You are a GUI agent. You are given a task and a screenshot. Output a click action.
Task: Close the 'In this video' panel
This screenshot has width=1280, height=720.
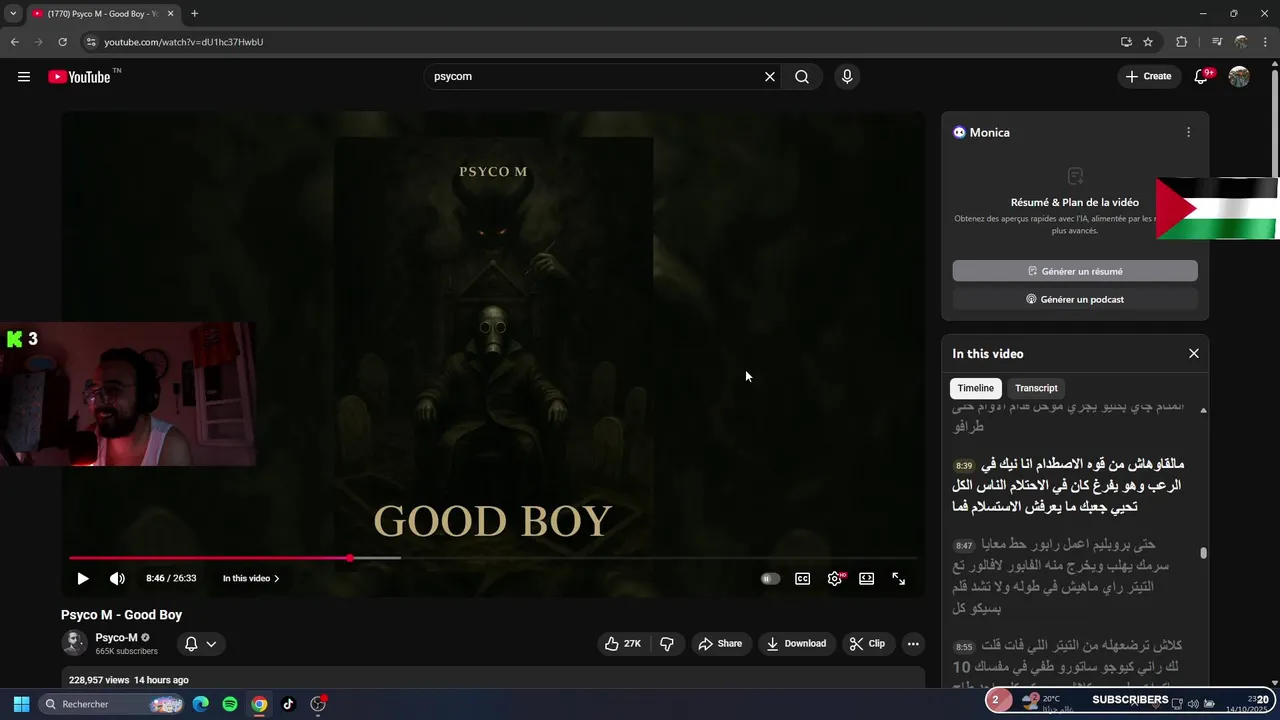(1193, 354)
